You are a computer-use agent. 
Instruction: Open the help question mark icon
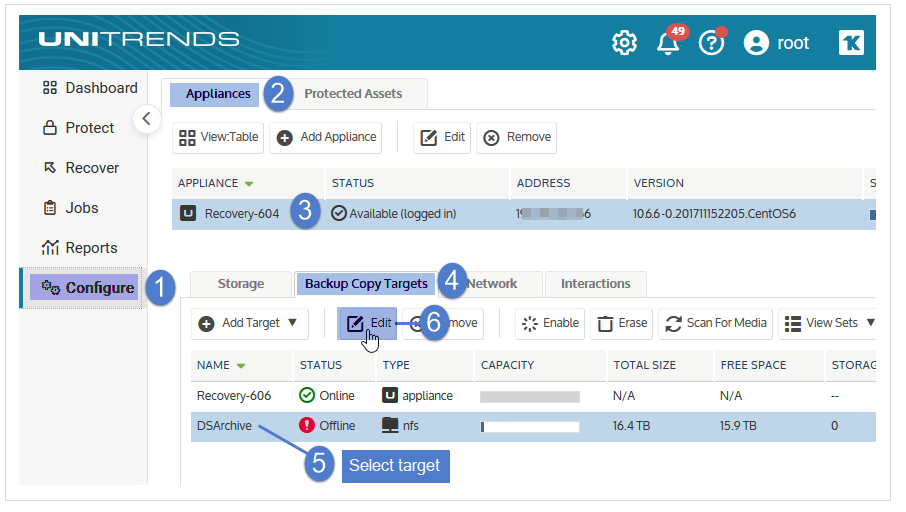point(711,43)
